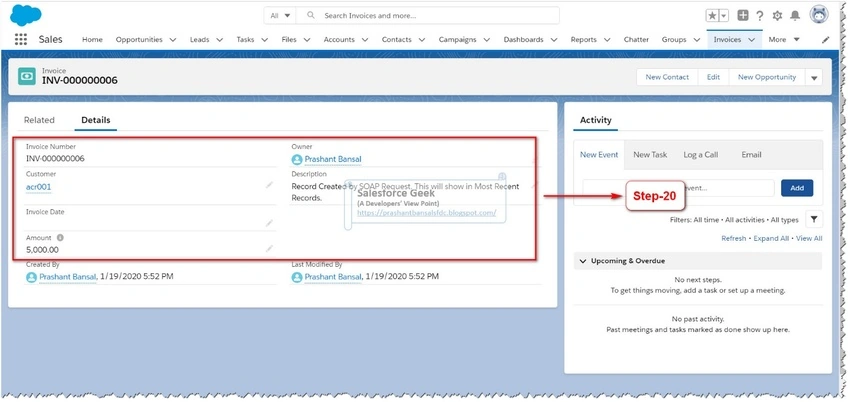The height and width of the screenshot is (402, 850).
Task: Expand the Groups nav dropdown
Action: pyautogui.click(x=697, y=40)
